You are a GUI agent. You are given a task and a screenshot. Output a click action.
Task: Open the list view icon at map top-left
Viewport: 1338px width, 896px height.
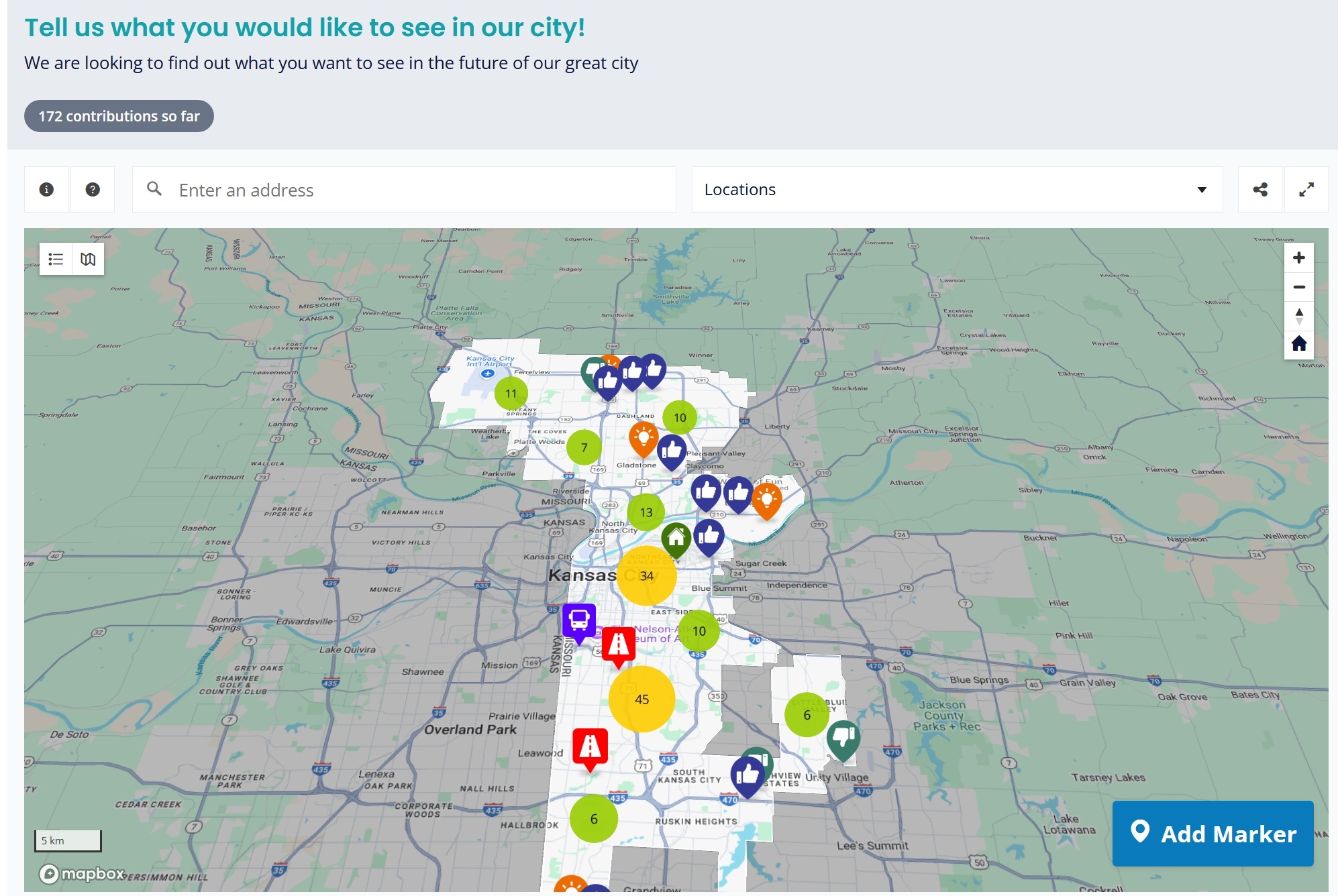pyautogui.click(x=56, y=259)
